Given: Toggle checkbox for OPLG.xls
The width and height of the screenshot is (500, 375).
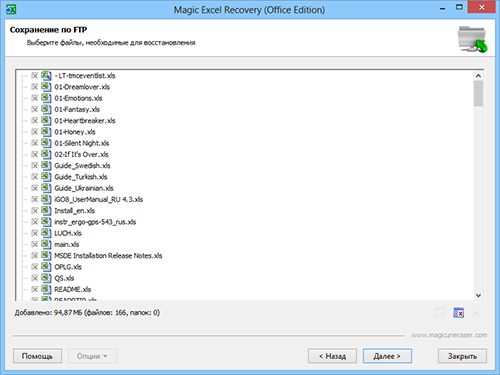Looking at the screenshot, I should pyautogui.click(x=34, y=267).
